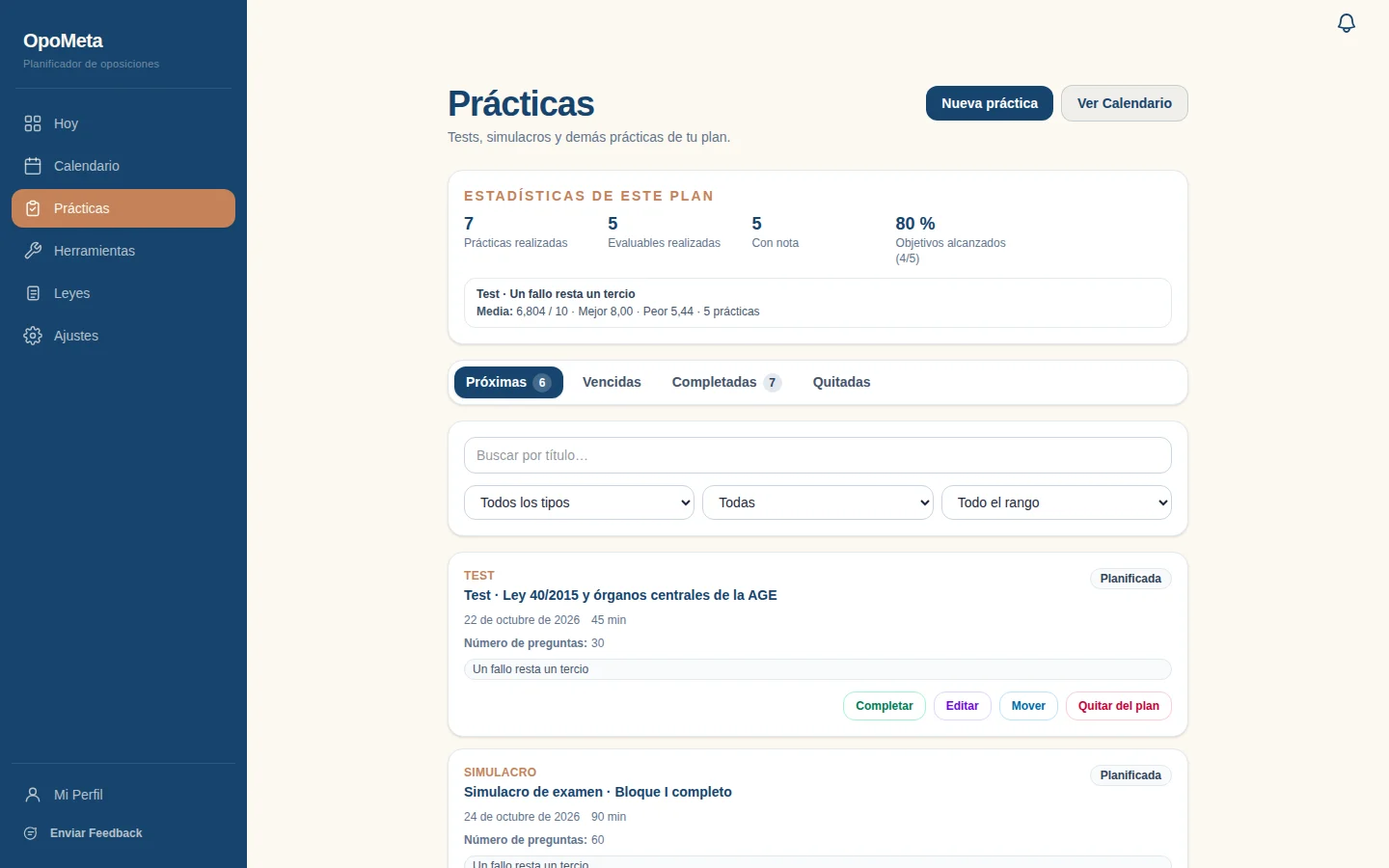This screenshot has height=868, width=1389.
Task: Click Editar on the Ley 40/2015 test
Action: [963, 706]
